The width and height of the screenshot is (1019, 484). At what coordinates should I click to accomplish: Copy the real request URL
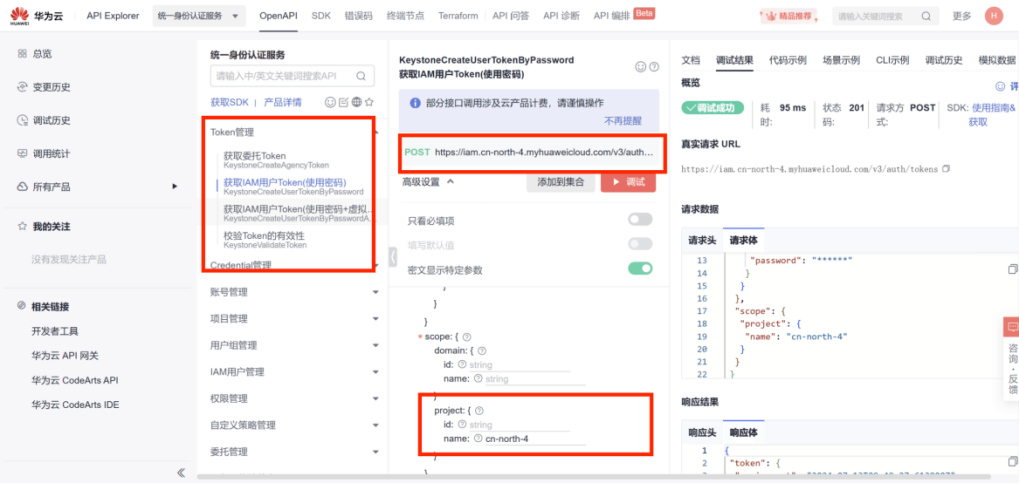(x=946, y=169)
